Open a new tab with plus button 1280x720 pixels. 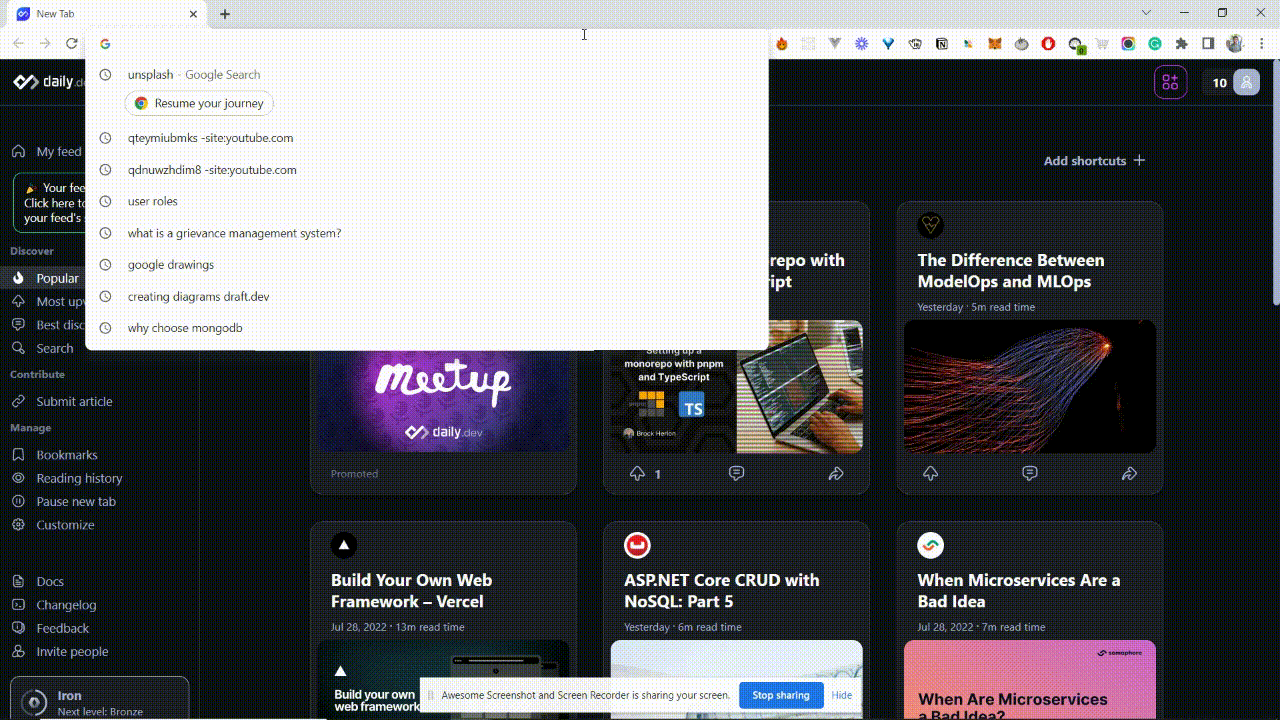click(225, 14)
